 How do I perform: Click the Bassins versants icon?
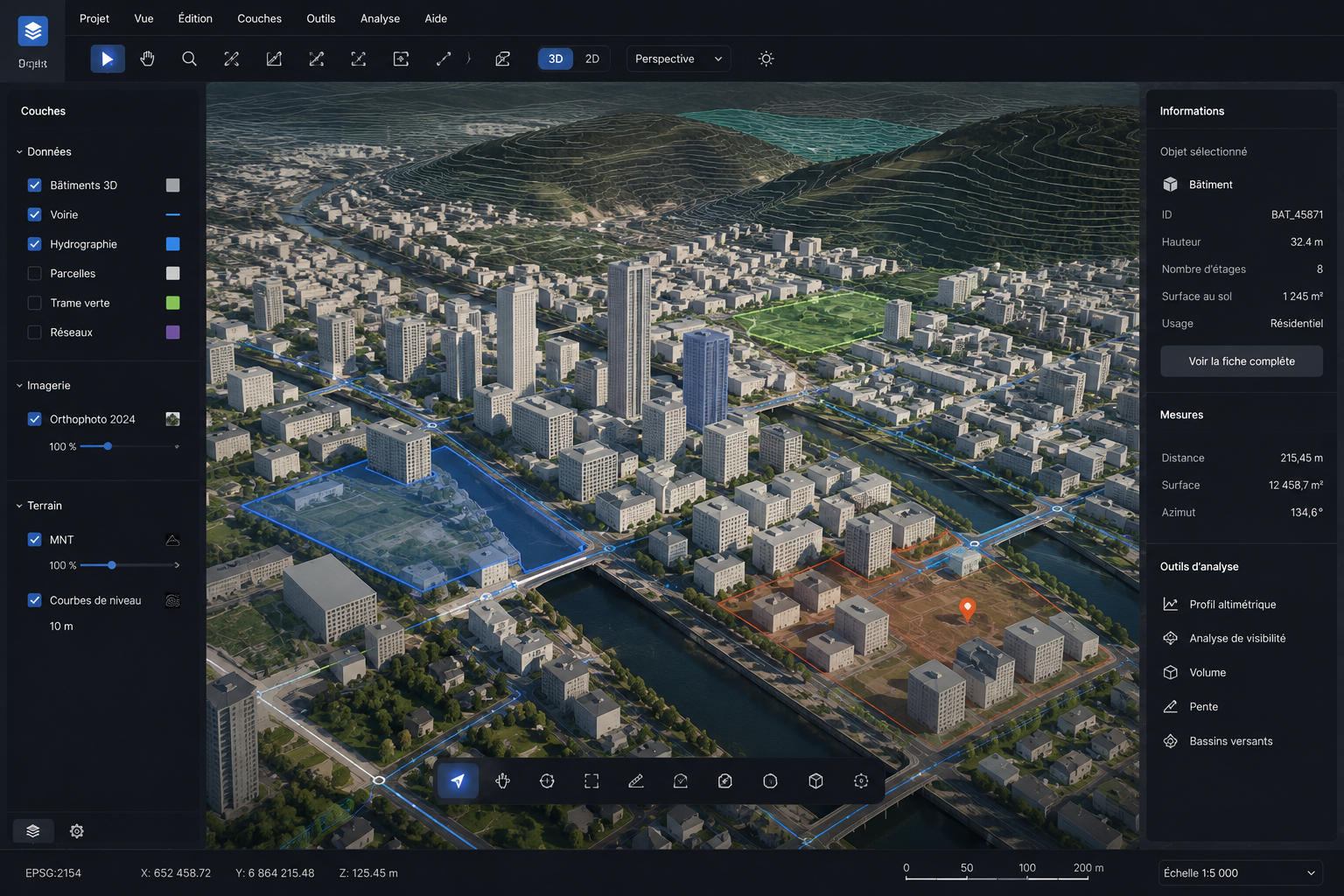(x=1170, y=741)
